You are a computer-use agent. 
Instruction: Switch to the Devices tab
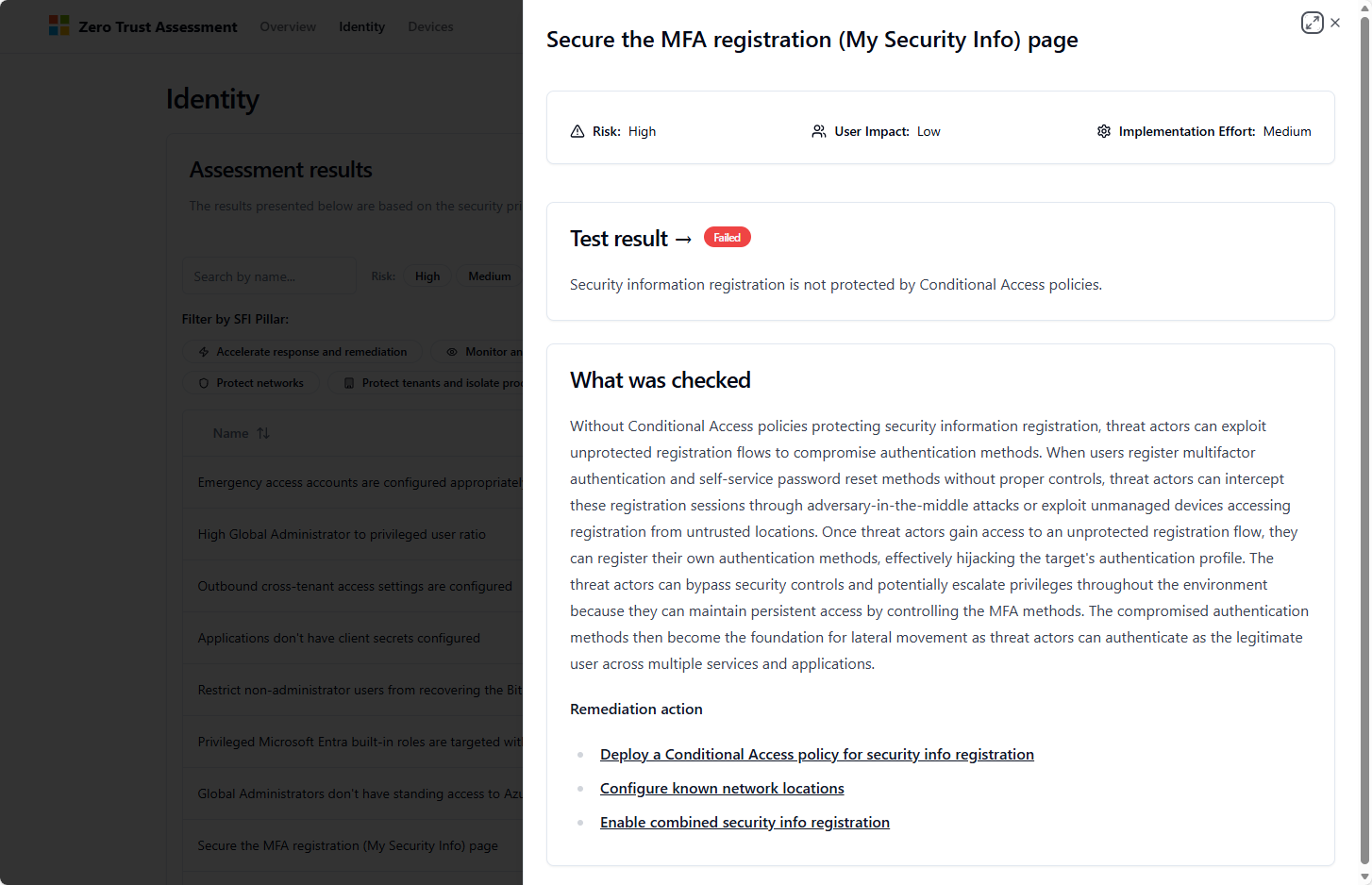click(430, 26)
